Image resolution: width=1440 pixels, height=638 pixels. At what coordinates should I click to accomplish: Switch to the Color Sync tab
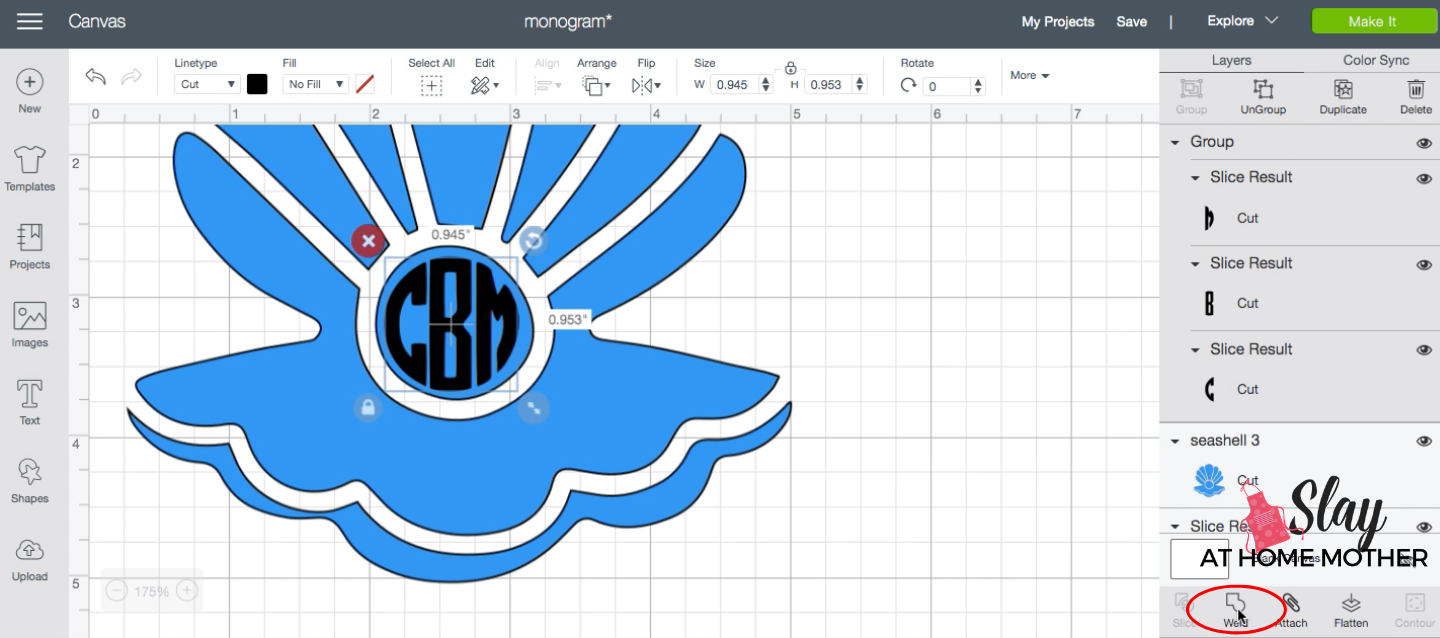pyautogui.click(x=1376, y=60)
